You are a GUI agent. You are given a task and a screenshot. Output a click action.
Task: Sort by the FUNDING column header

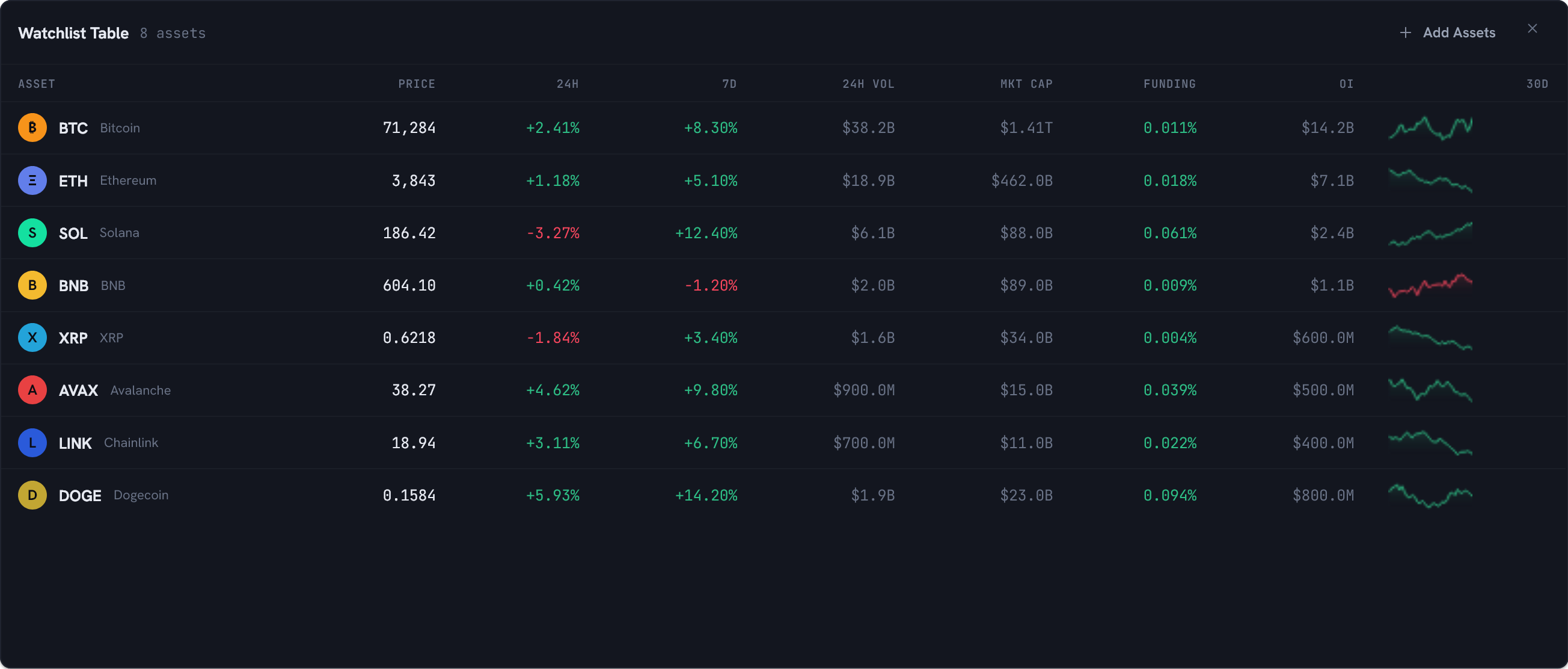1170,84
